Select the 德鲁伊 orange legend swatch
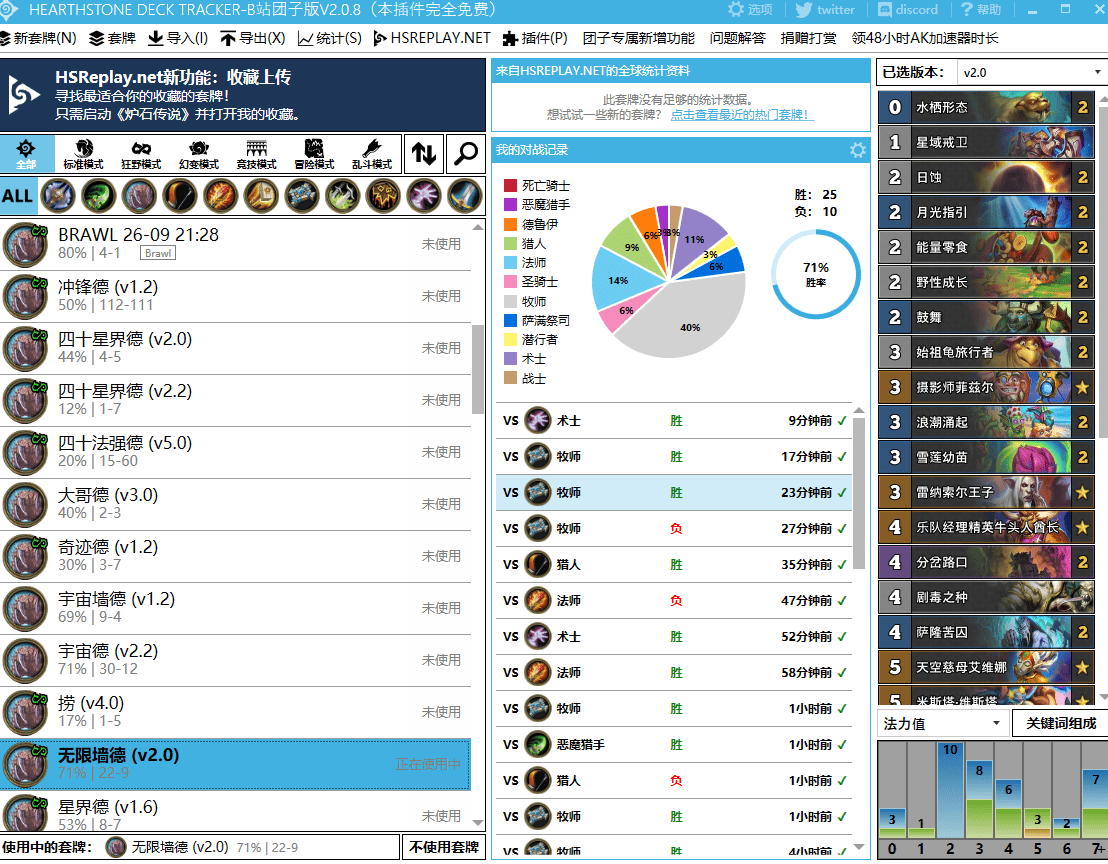The width and height of the screenshot is (1108, 864). point(510,224)
